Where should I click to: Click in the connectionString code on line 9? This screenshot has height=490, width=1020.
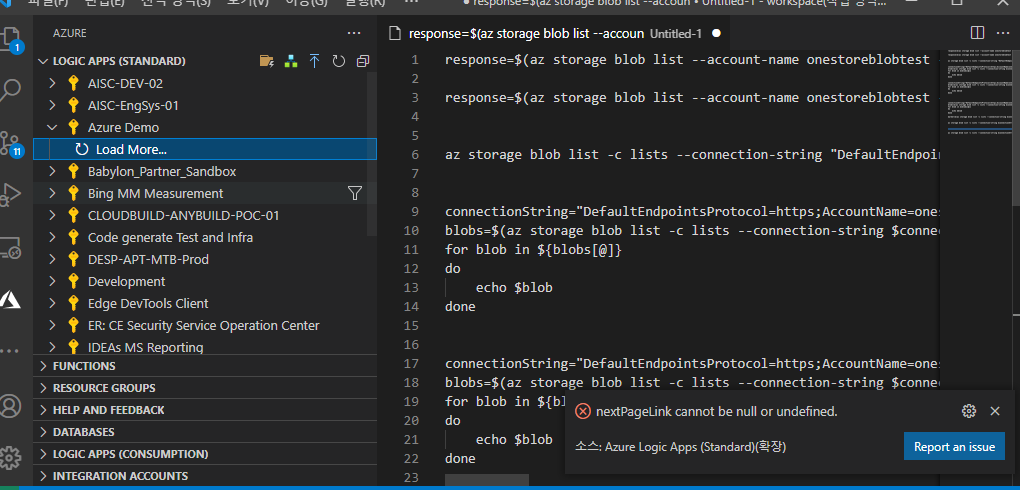pos(692,212)
